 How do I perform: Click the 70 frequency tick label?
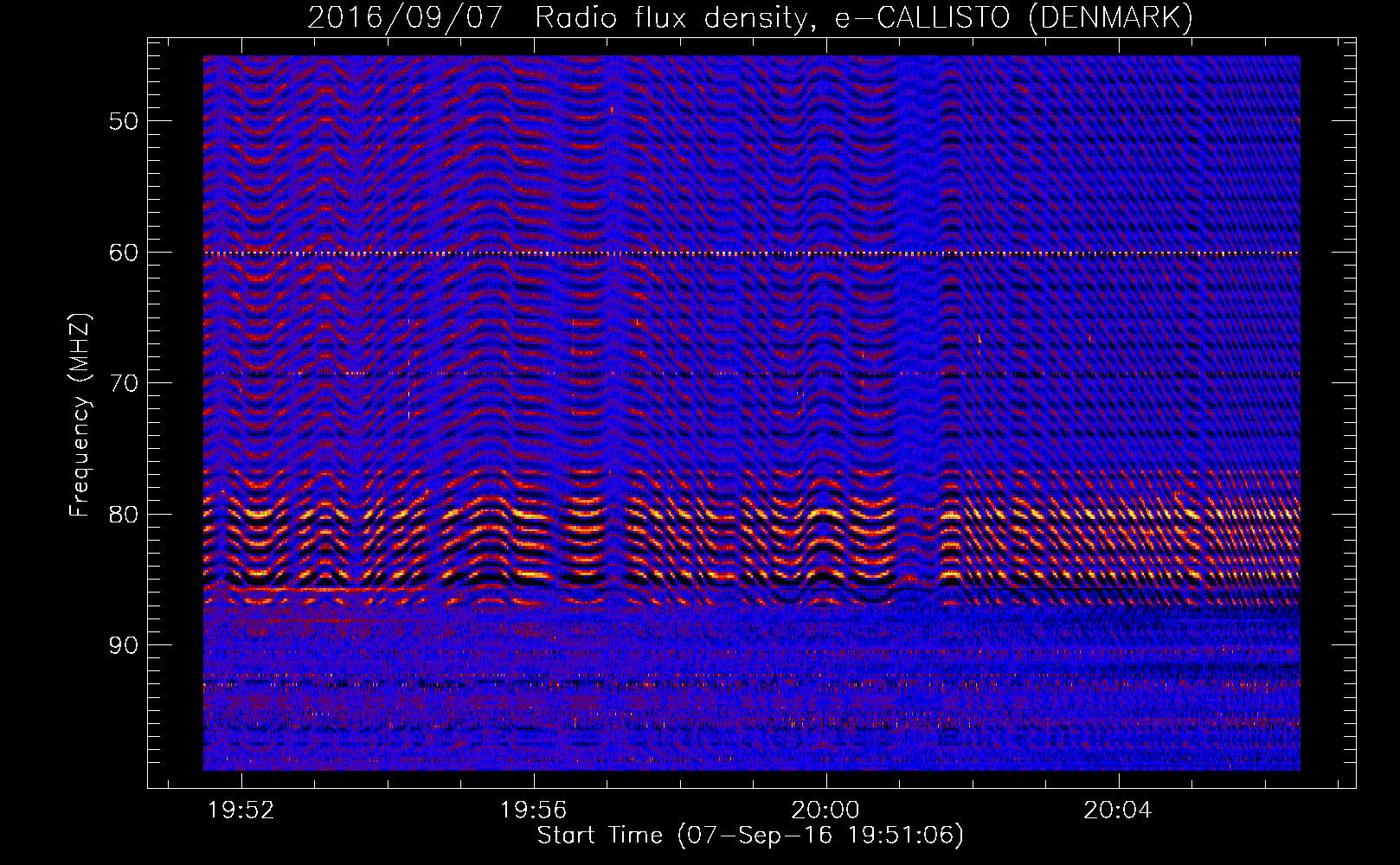(x=124, y=383)
